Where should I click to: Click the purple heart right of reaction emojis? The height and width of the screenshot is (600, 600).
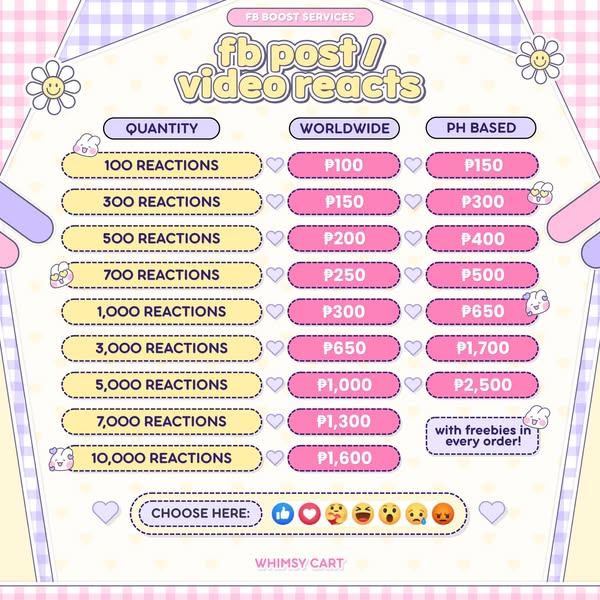(x=491, y=512)
